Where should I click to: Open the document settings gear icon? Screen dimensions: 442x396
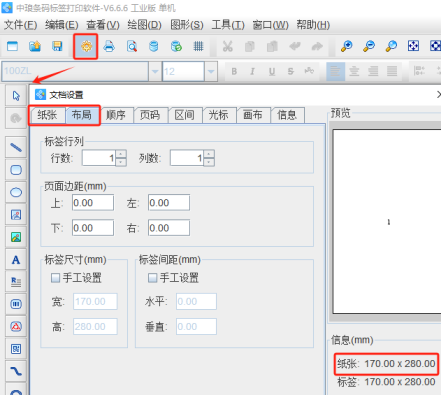[86, 46]
